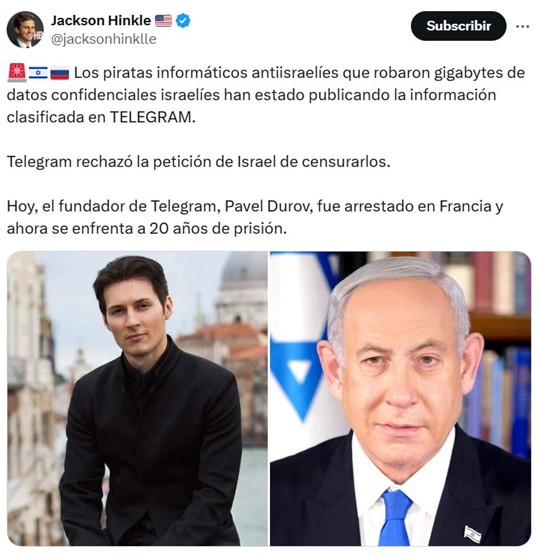Open the right photo with the Israeli flag
This screenshot has height=555, width=537.
click(x=400, y=399)
